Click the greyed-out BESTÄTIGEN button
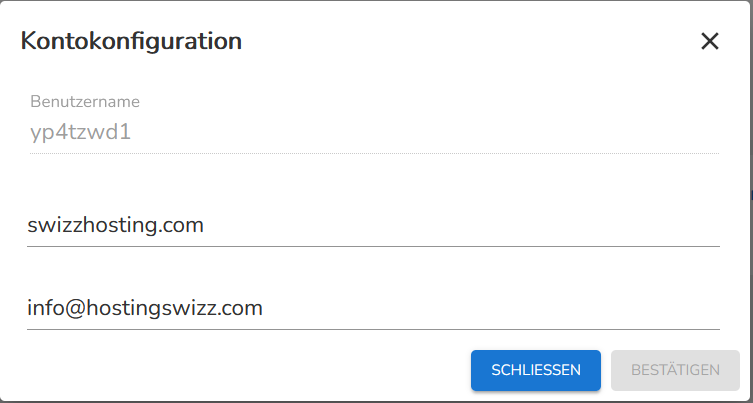Image resolution: width=753 pixels, height=403 pixels. click(675, 370)
